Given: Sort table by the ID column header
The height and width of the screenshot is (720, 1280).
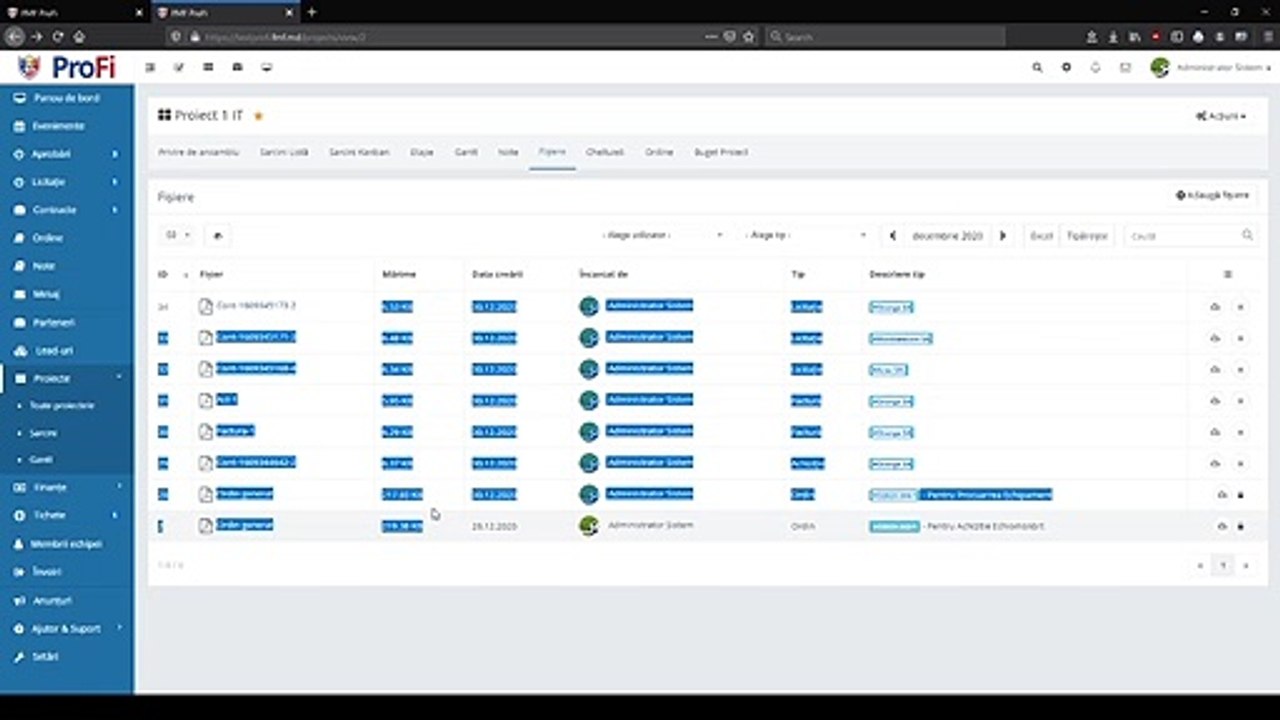Looking at the screenshot, I should pyautogui.click(x=172, y=274).
